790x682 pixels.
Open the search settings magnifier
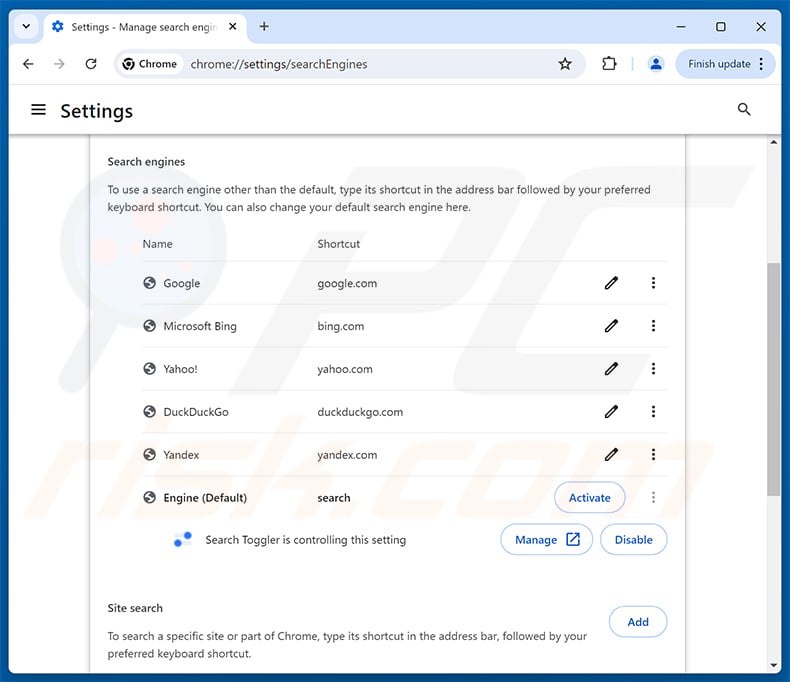point(744,109)
